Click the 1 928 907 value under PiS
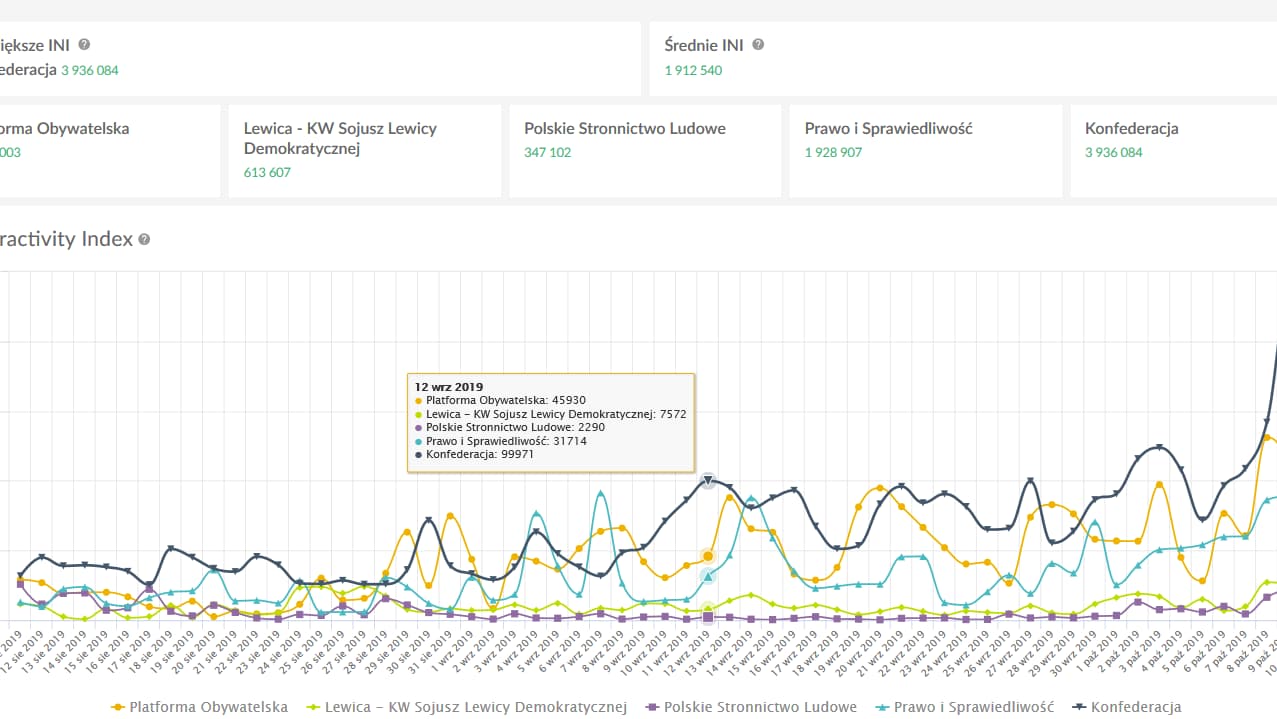 [x=834, y=153]
